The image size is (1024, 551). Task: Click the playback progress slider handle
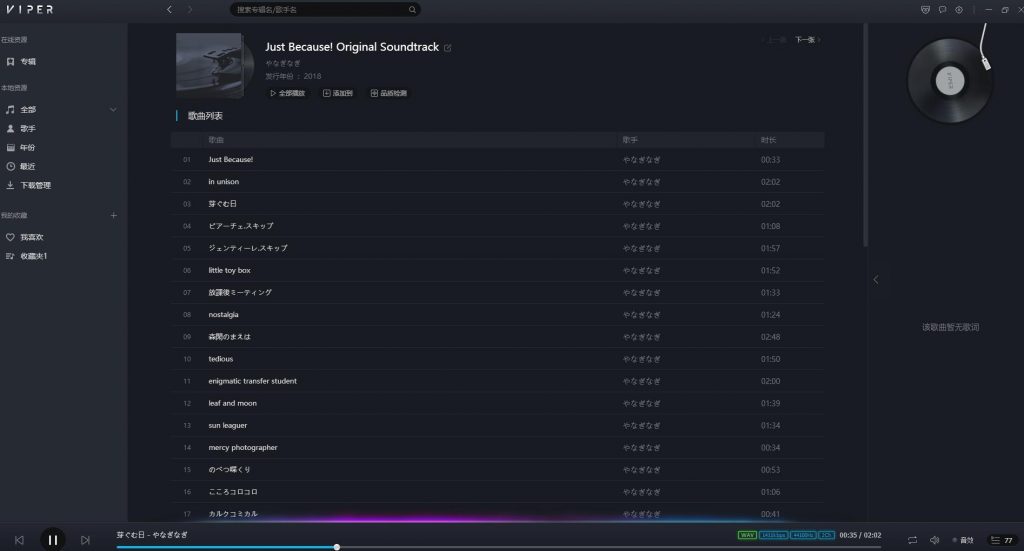[x=336, y=547]
